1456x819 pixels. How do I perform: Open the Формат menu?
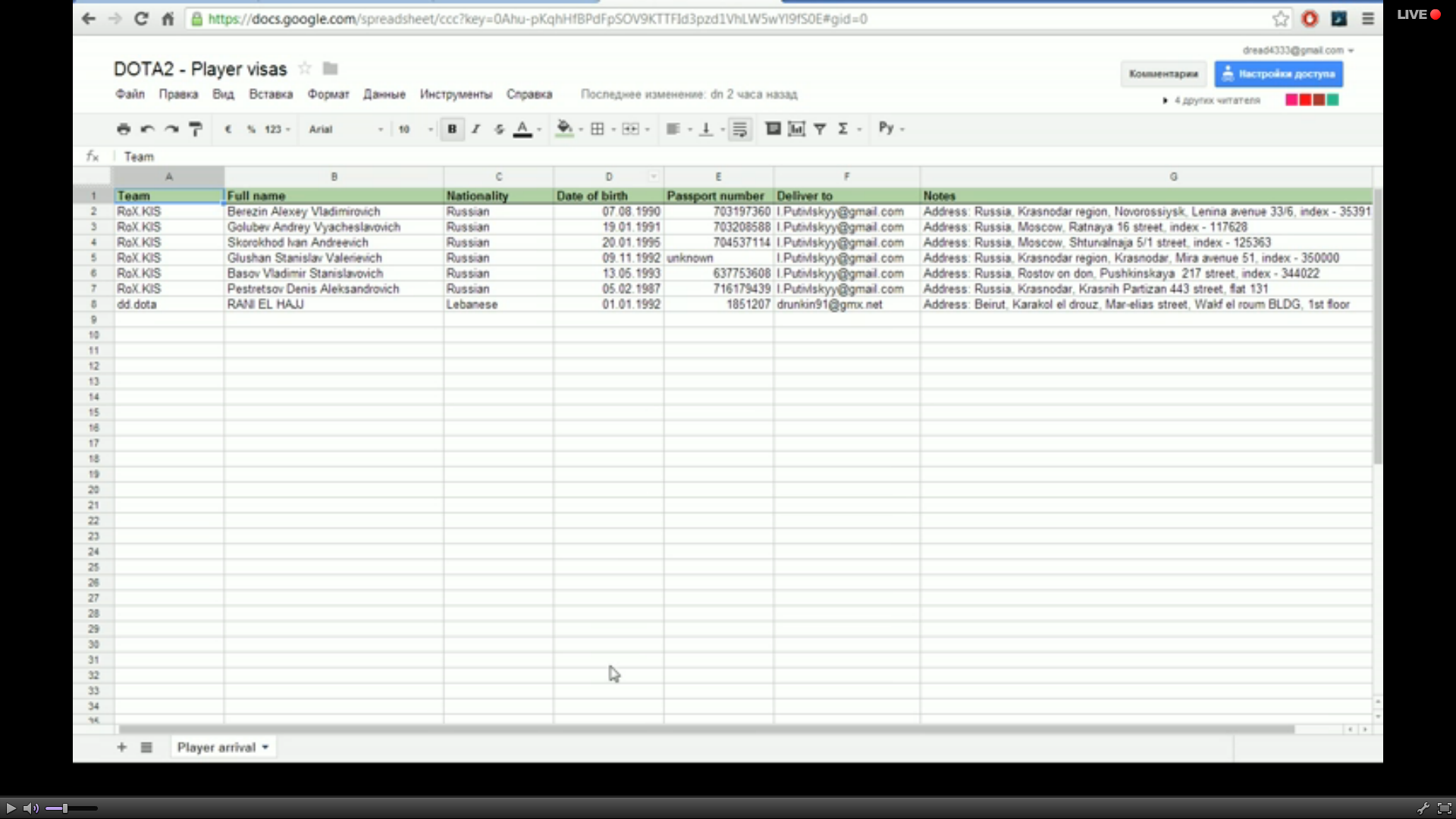click(328, 94)
